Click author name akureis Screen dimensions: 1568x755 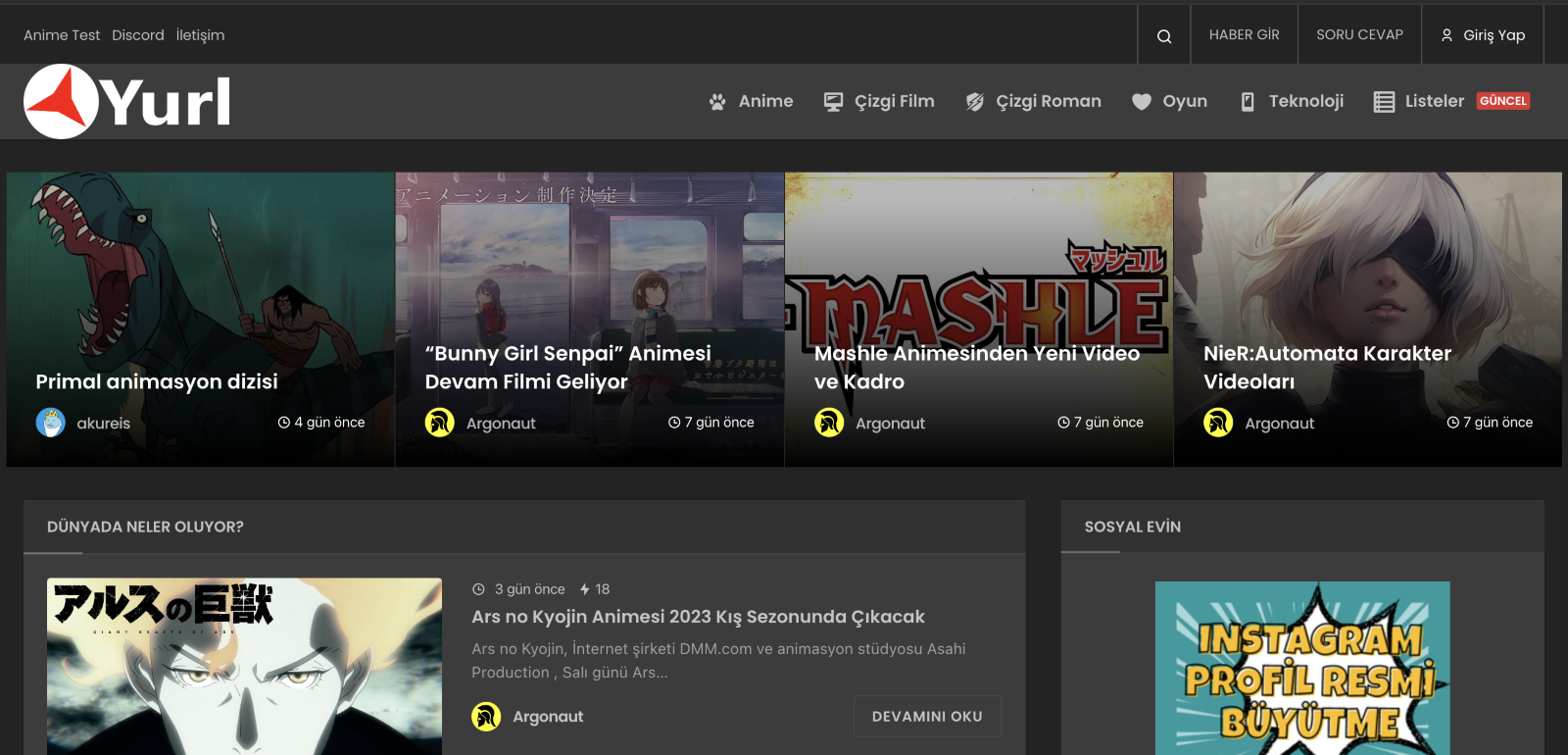104,424
